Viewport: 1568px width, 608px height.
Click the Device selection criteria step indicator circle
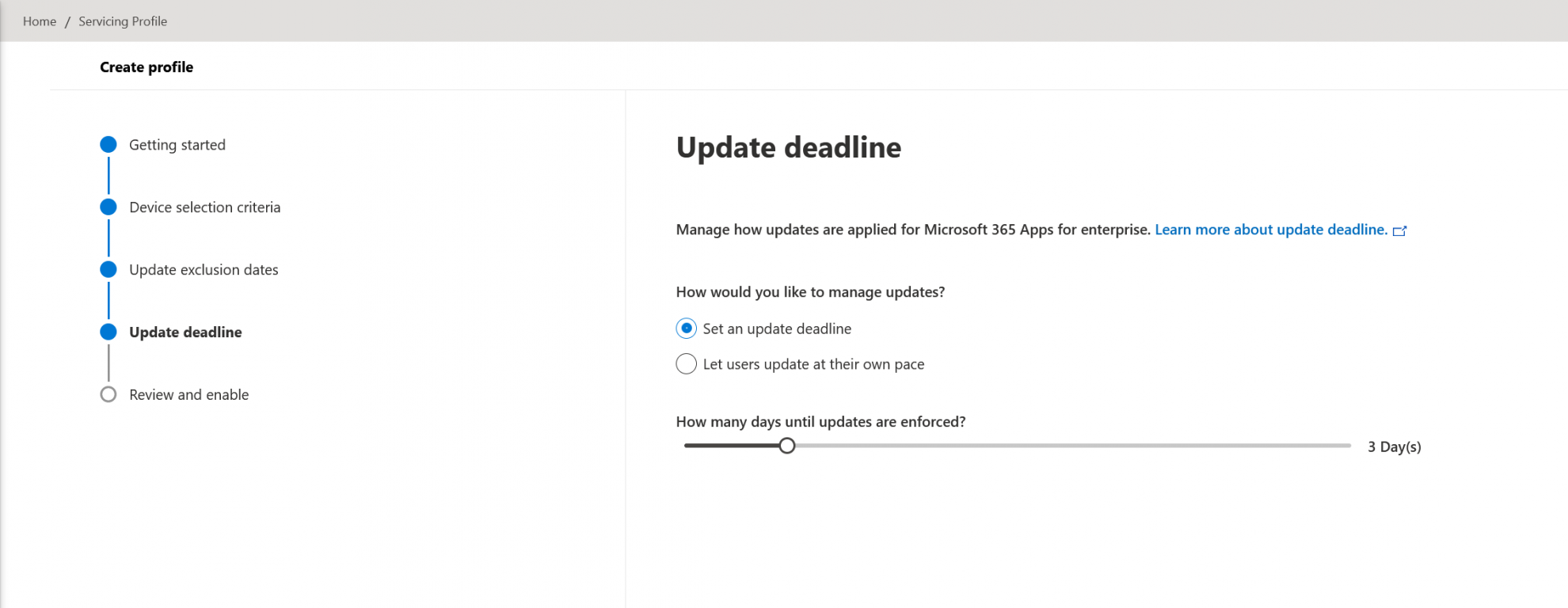[108, 207]
